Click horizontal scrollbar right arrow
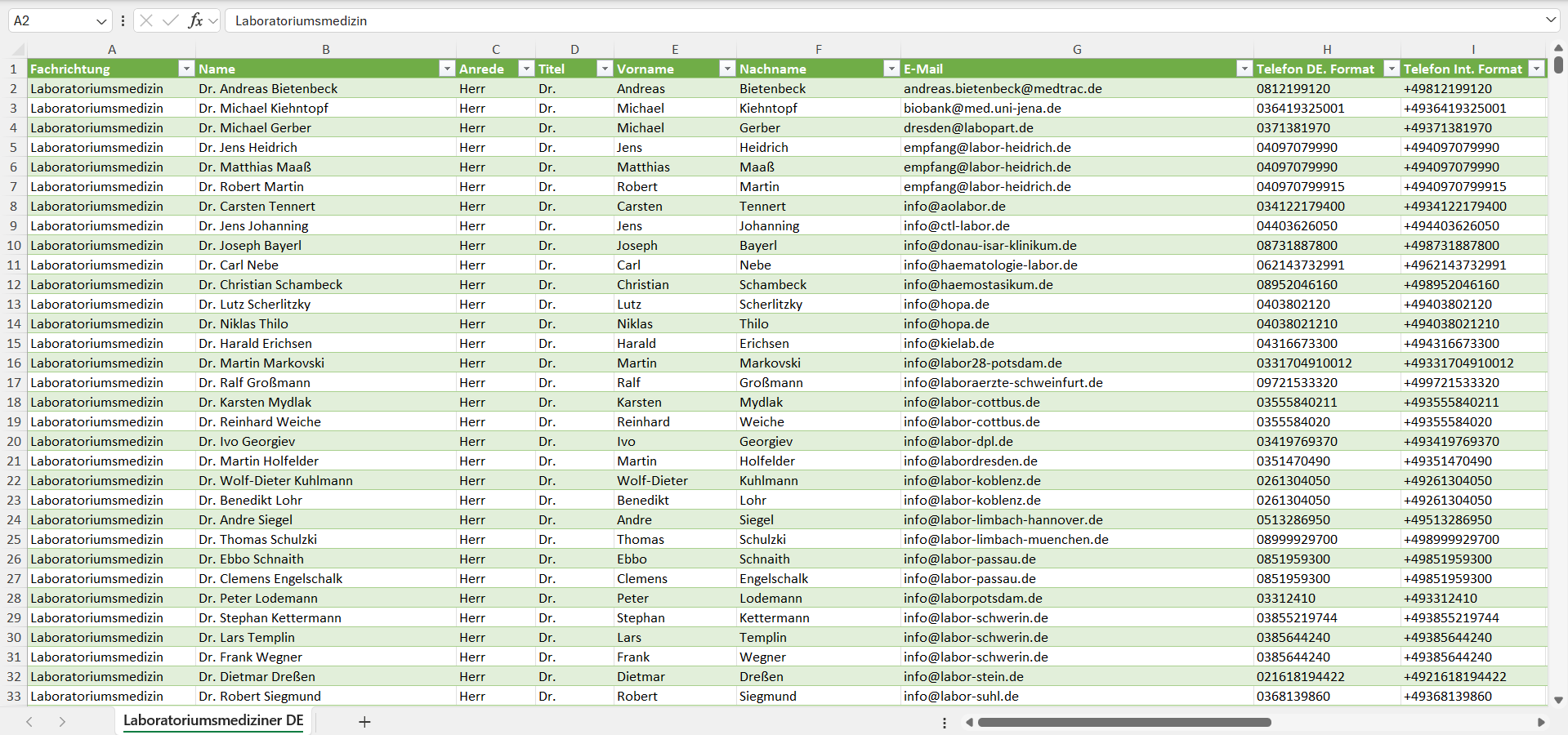Screen dimensions: 1568x735 (x=1541, y=722)
